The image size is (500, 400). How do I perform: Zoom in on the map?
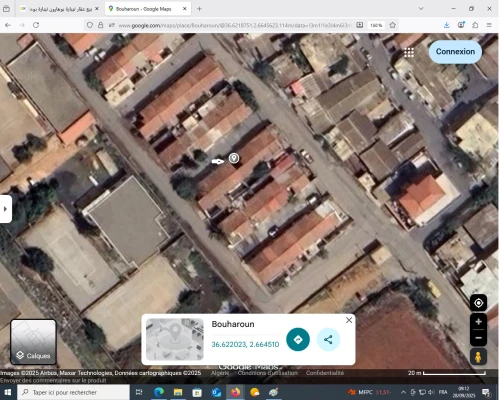(x=479, y=322)
